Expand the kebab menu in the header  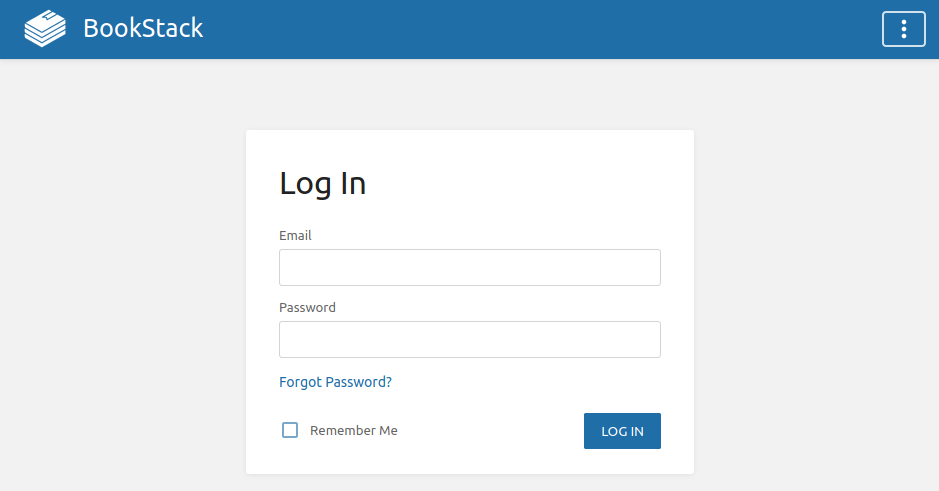904,29
